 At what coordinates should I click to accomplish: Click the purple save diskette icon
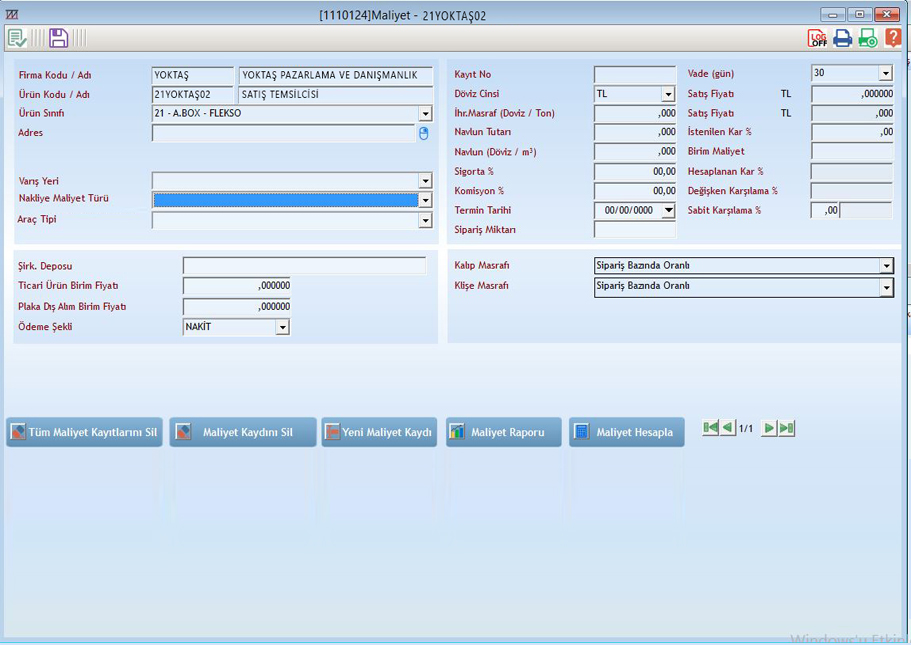(x=58, y=38)
